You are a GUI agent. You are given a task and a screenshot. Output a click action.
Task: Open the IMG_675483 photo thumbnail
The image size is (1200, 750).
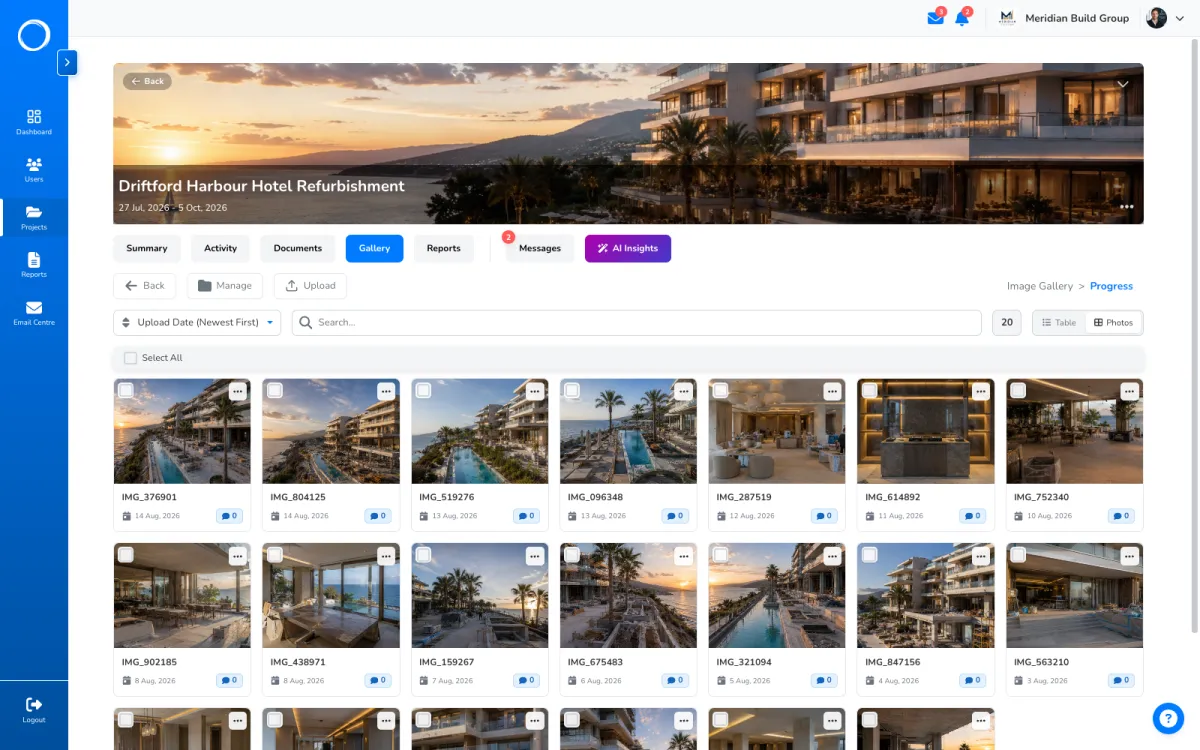coord(628,596)
